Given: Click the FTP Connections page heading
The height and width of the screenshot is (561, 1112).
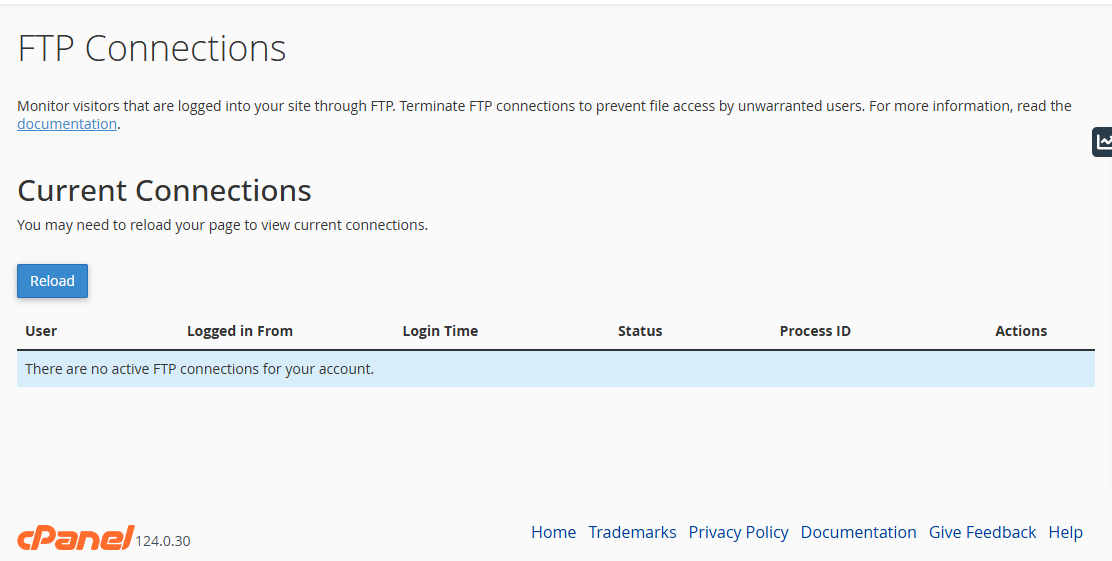Looking at the screenshot, I should (152, 48).
